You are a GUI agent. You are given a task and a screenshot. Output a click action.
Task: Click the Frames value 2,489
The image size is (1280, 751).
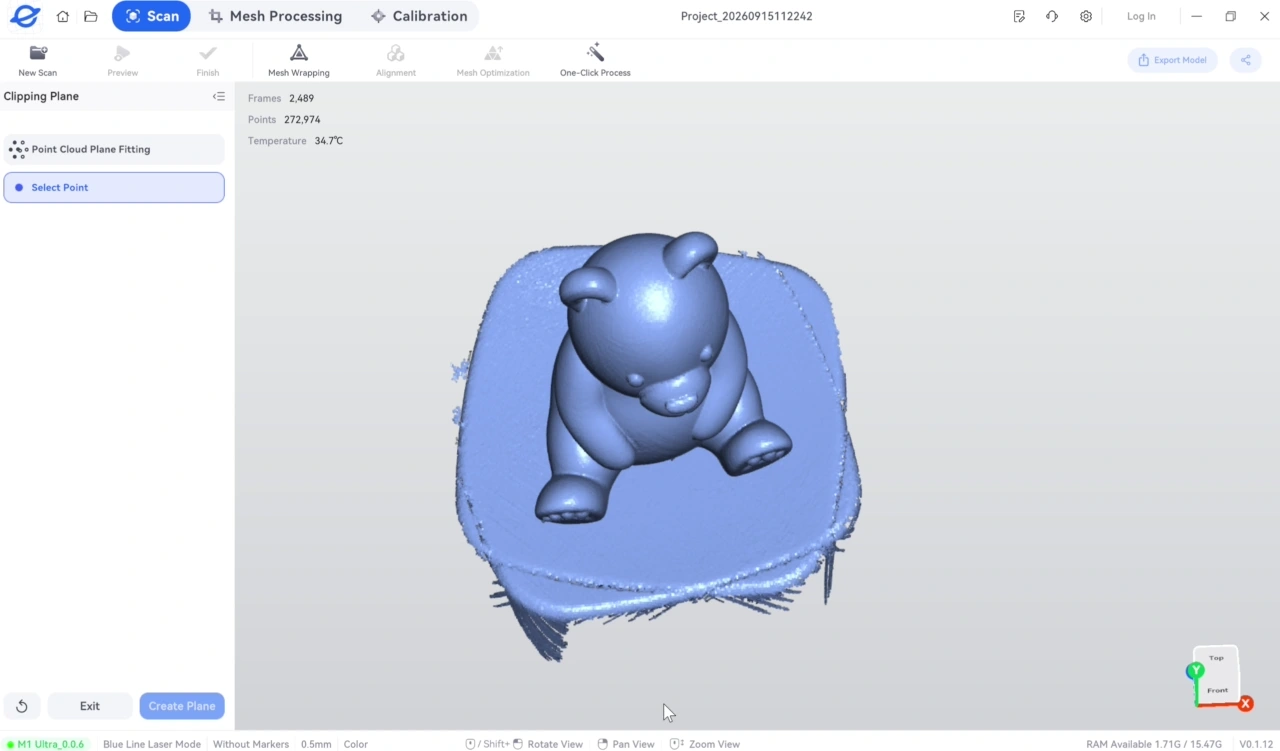point(301,98)
